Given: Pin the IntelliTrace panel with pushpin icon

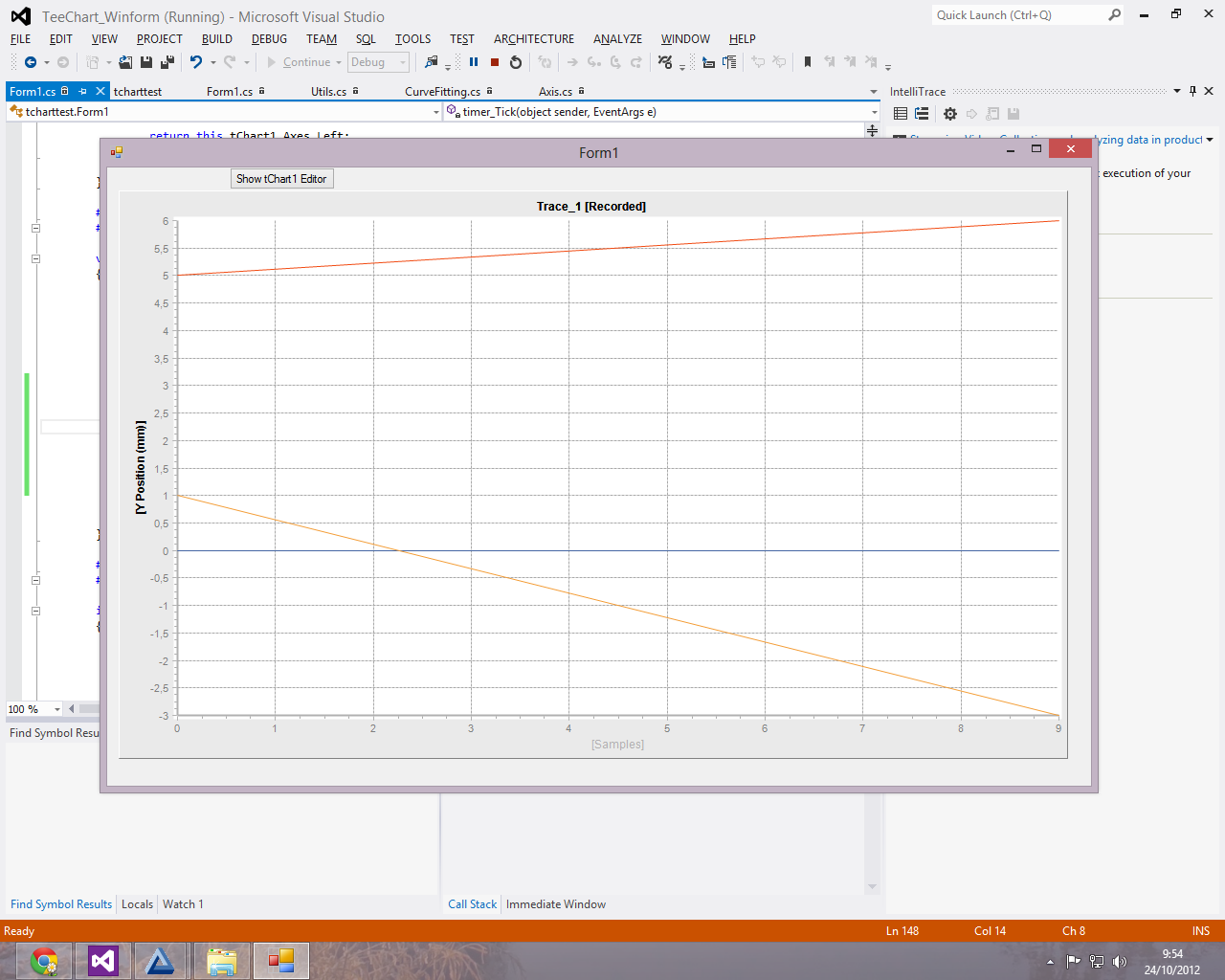Looking at the screenshot, I should click(x=1192, y=91).
